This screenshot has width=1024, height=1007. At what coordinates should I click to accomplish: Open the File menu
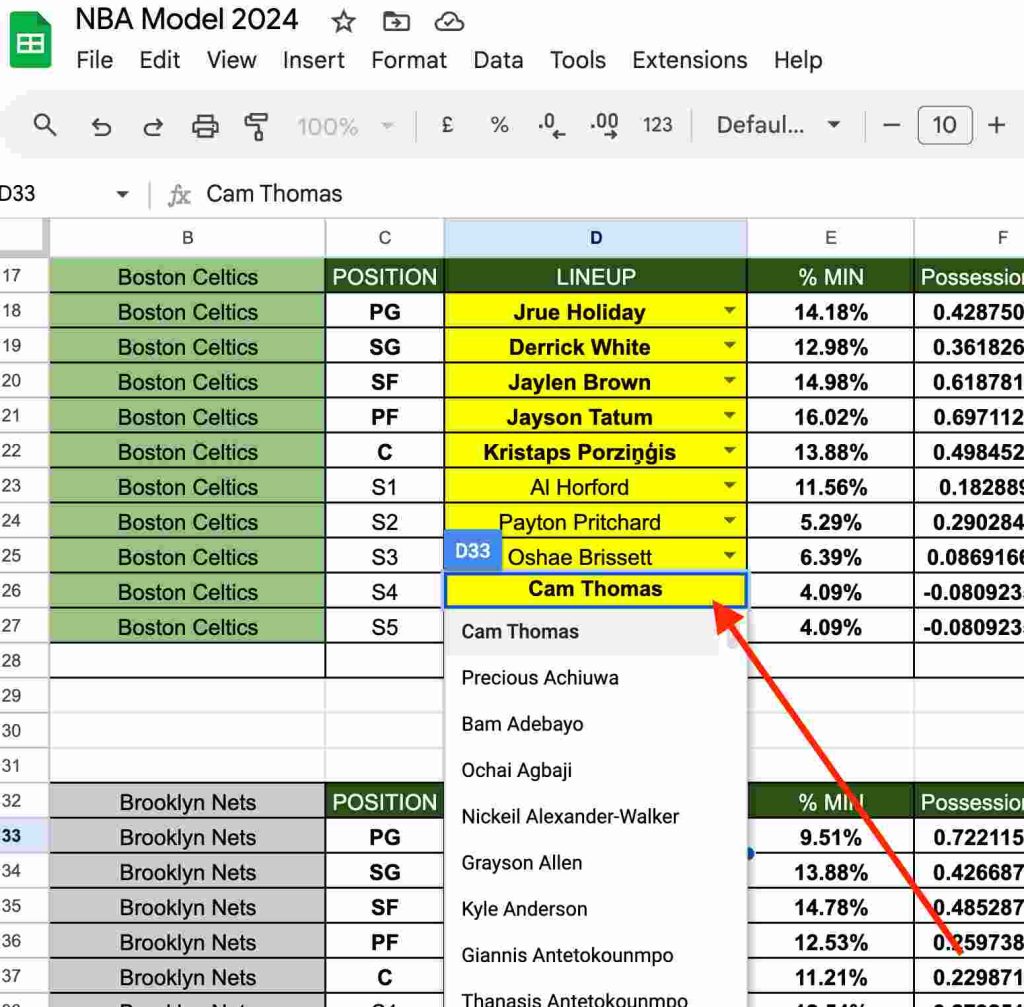coord(95,60)
